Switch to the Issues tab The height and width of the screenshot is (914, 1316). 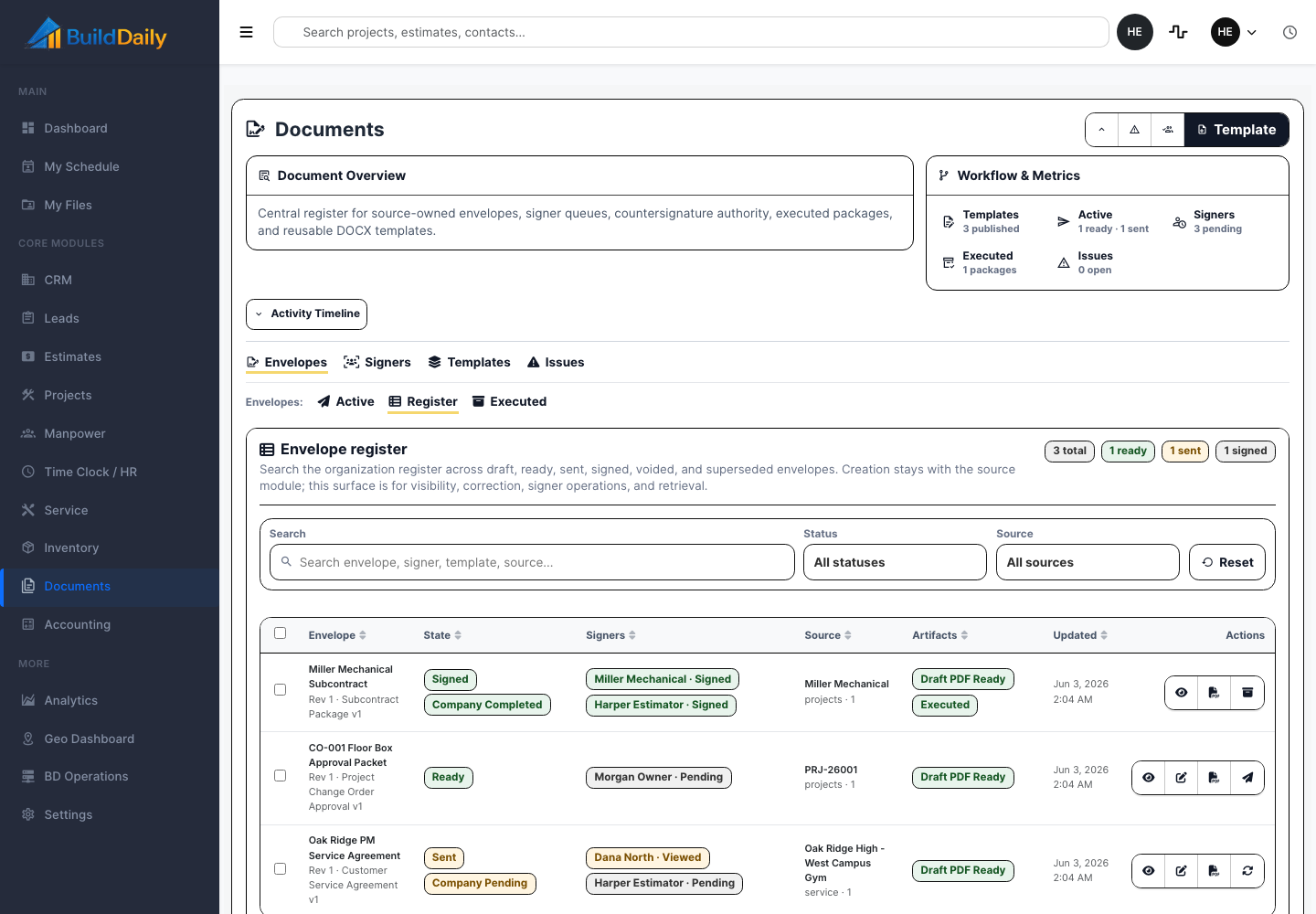[556, 363]
